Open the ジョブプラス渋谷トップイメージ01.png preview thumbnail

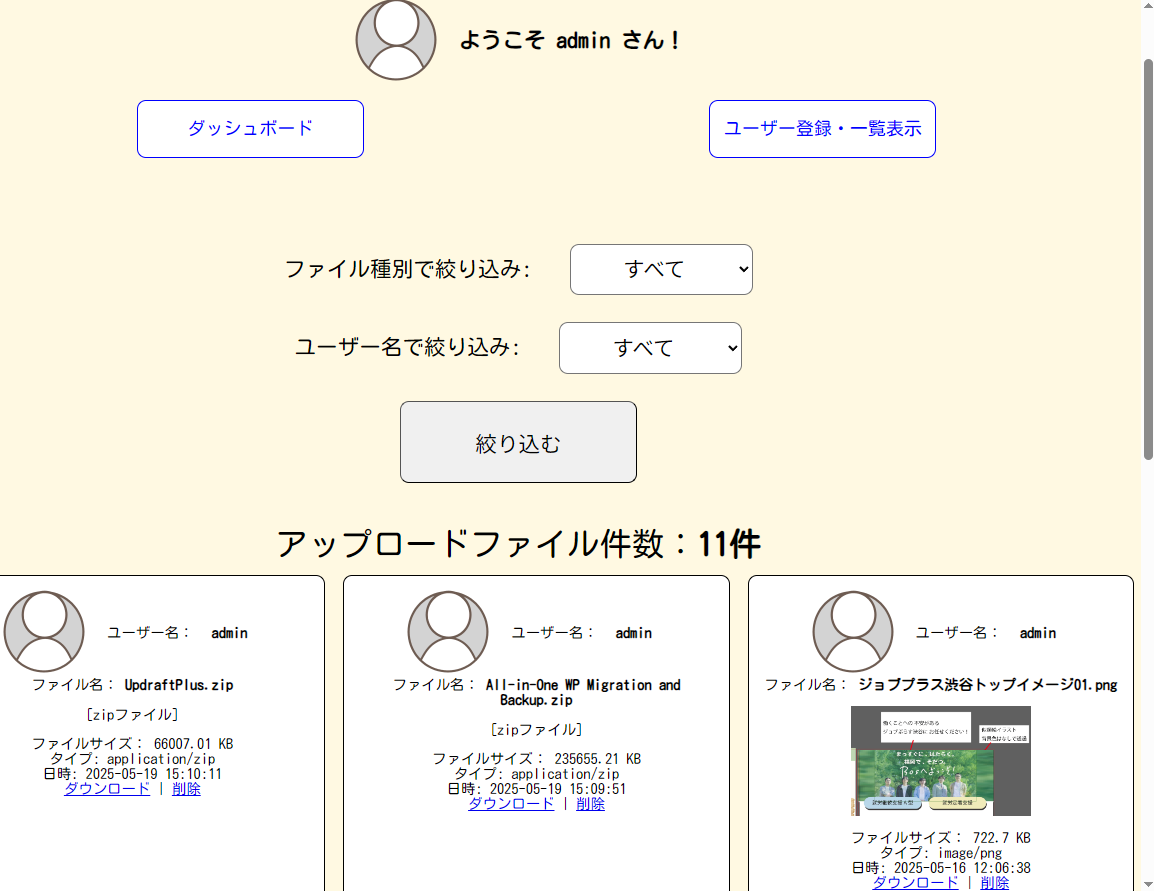coord(941,761)
